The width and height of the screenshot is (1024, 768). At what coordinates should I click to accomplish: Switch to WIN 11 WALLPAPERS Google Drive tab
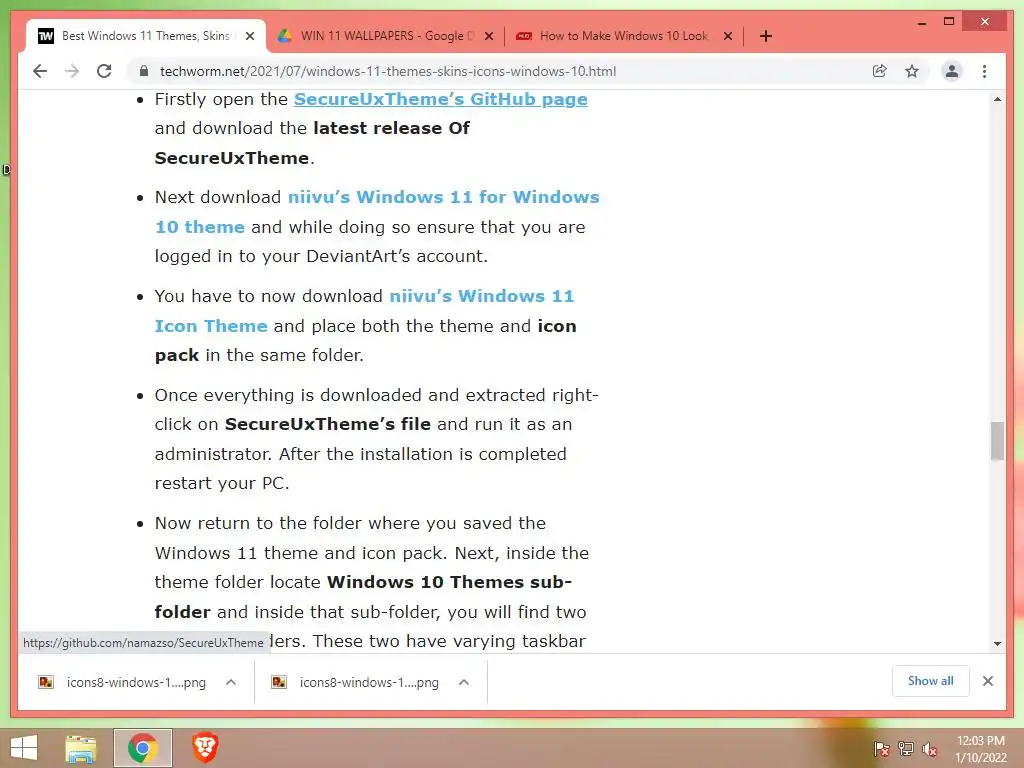[385, 36]
